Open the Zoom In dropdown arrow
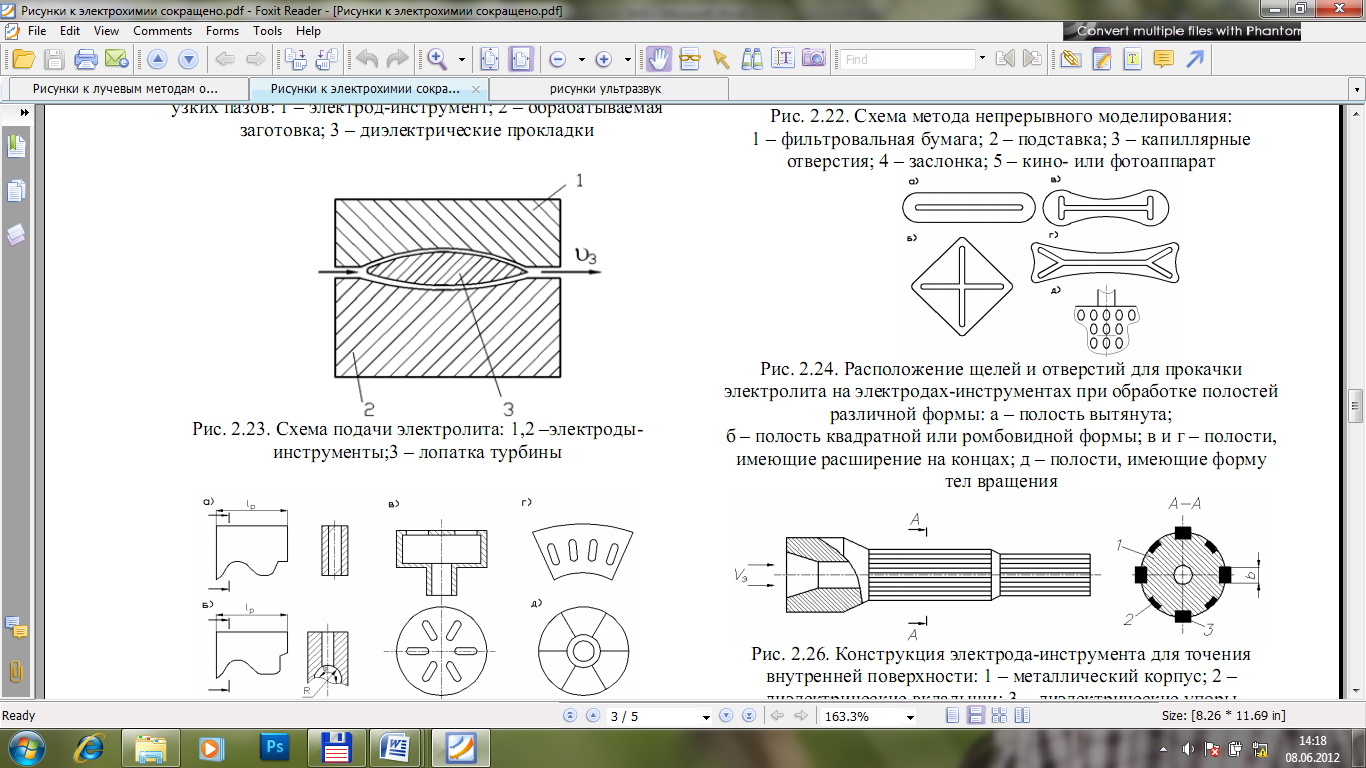Screen dimensions: 1366x768 click(x=627, y=59)
